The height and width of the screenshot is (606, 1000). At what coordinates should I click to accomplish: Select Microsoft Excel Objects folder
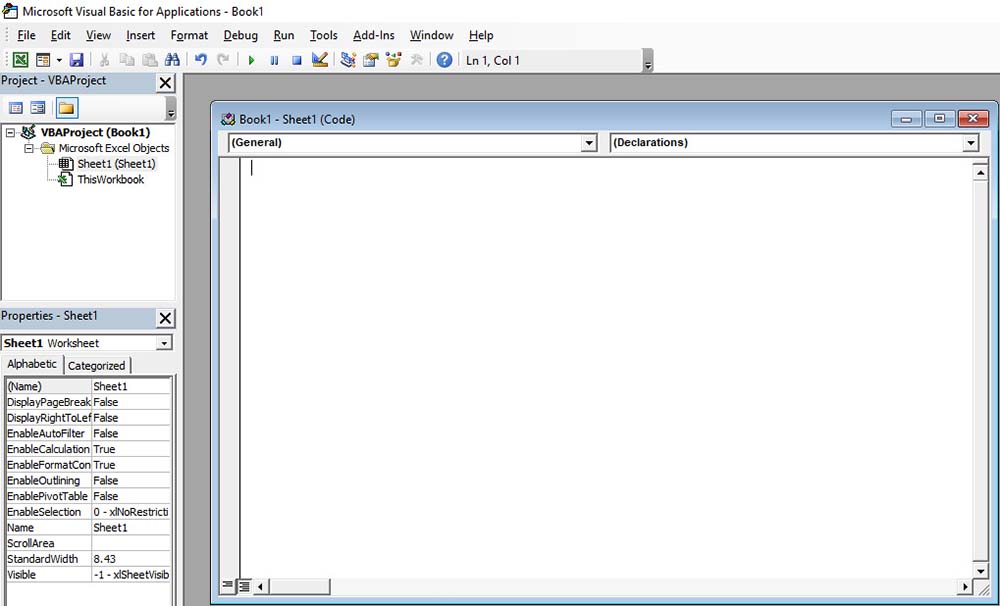tap(114, 148)
